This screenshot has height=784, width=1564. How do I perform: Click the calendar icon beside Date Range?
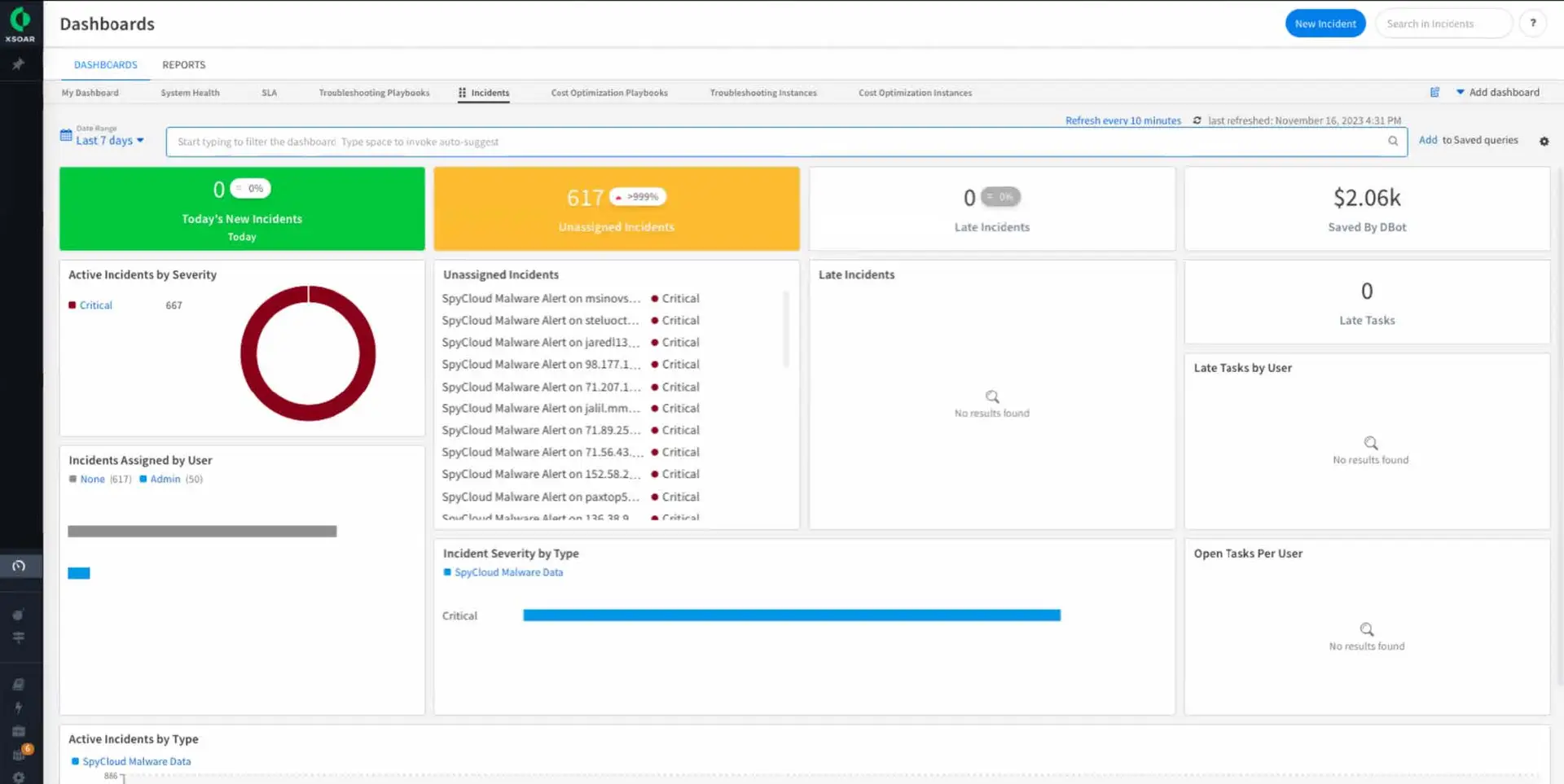(x=67, y=135)
